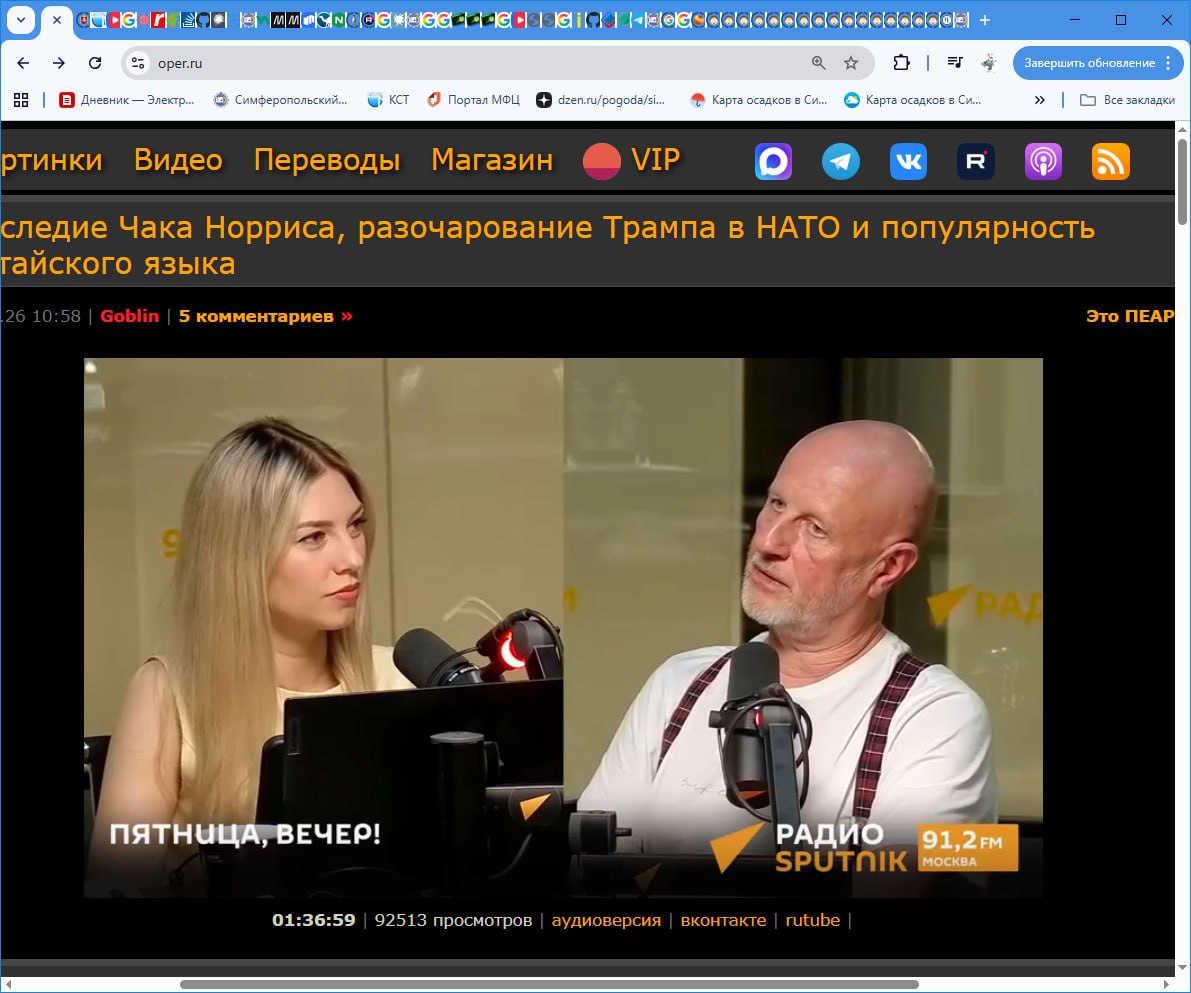Reload the page
Viewport: 1191px width, 993px height.
(x=95, y=63)
